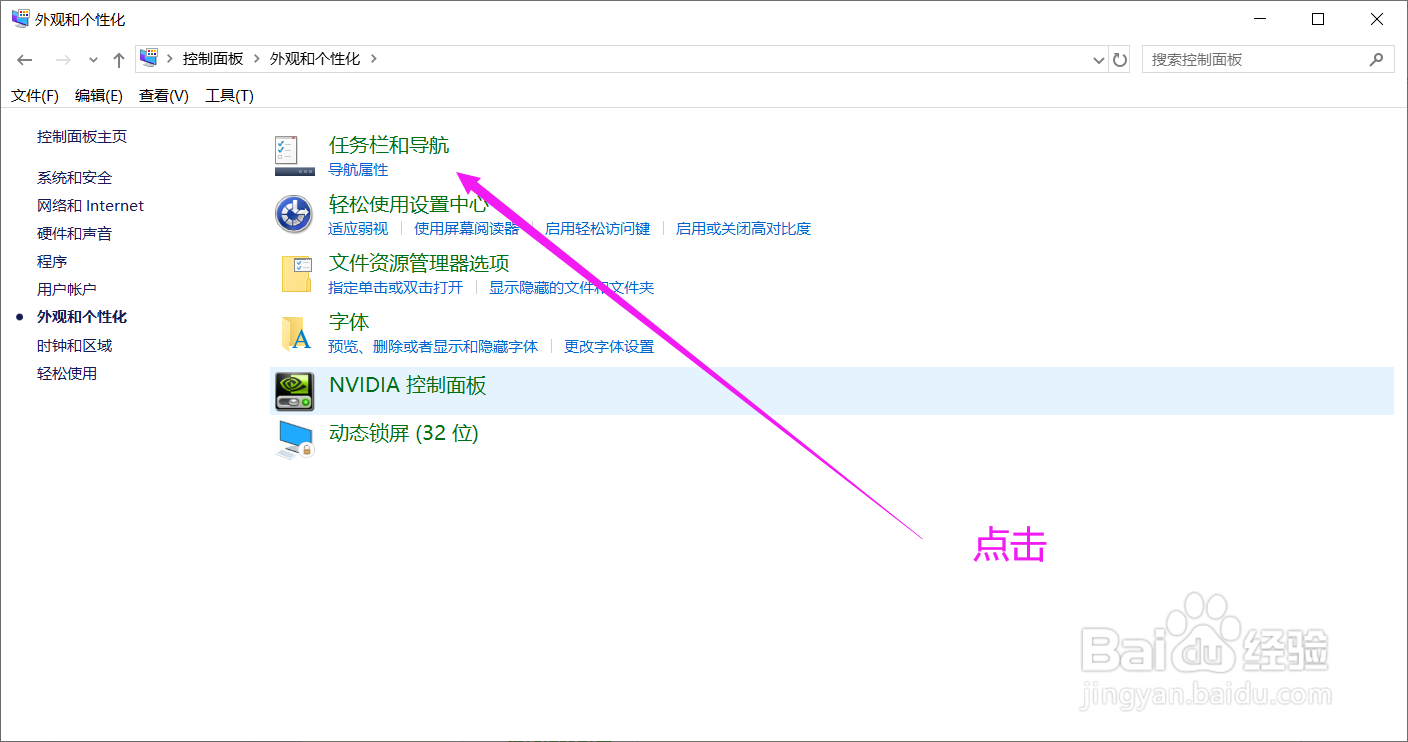Image resolution: width=1408 pixels, height=742 pixels.
Task: Click the 使用屏幕阅读器 link
Action: tap(467, 229)
